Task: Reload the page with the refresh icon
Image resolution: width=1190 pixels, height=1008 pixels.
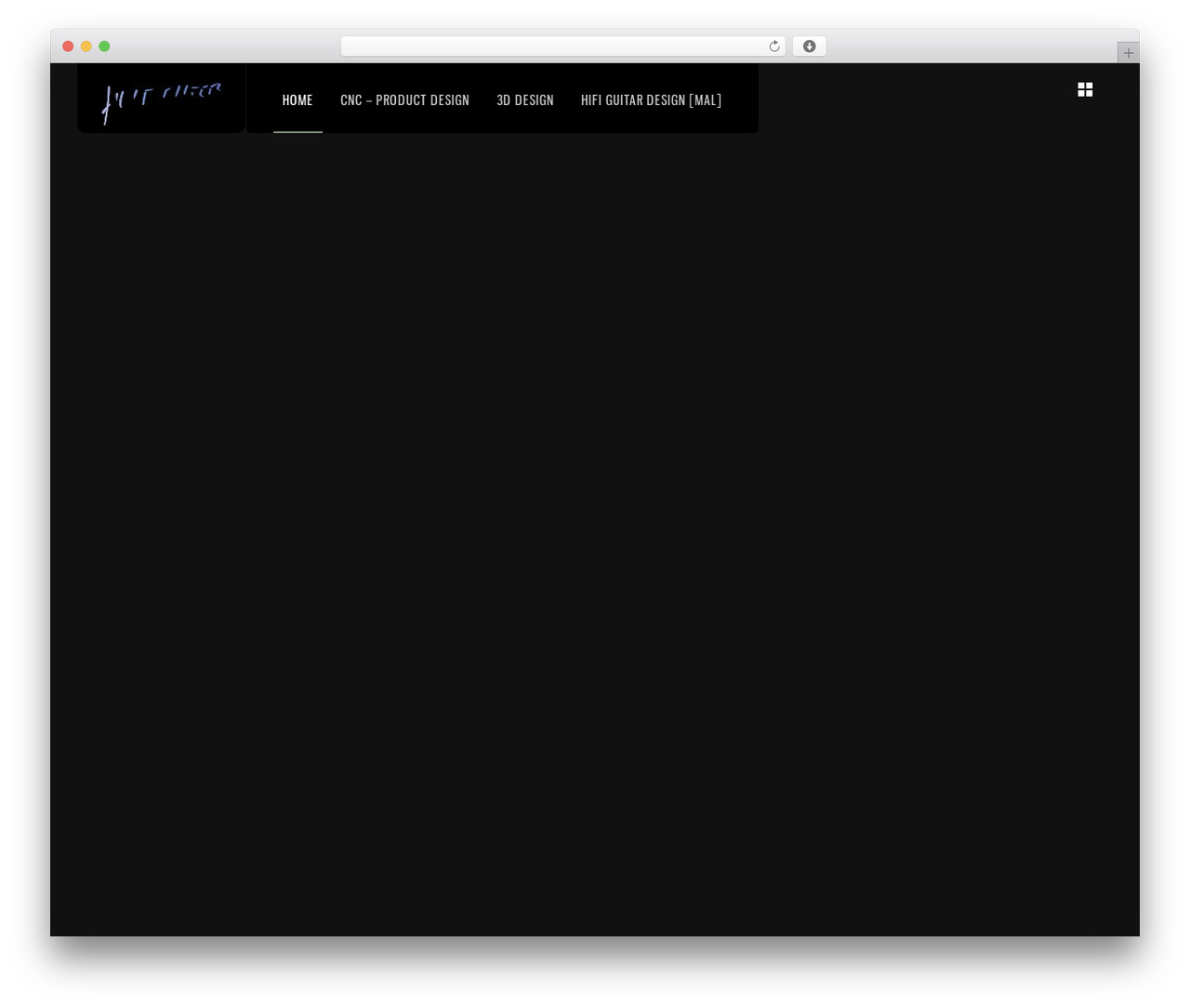Action: tap(774, 46)
